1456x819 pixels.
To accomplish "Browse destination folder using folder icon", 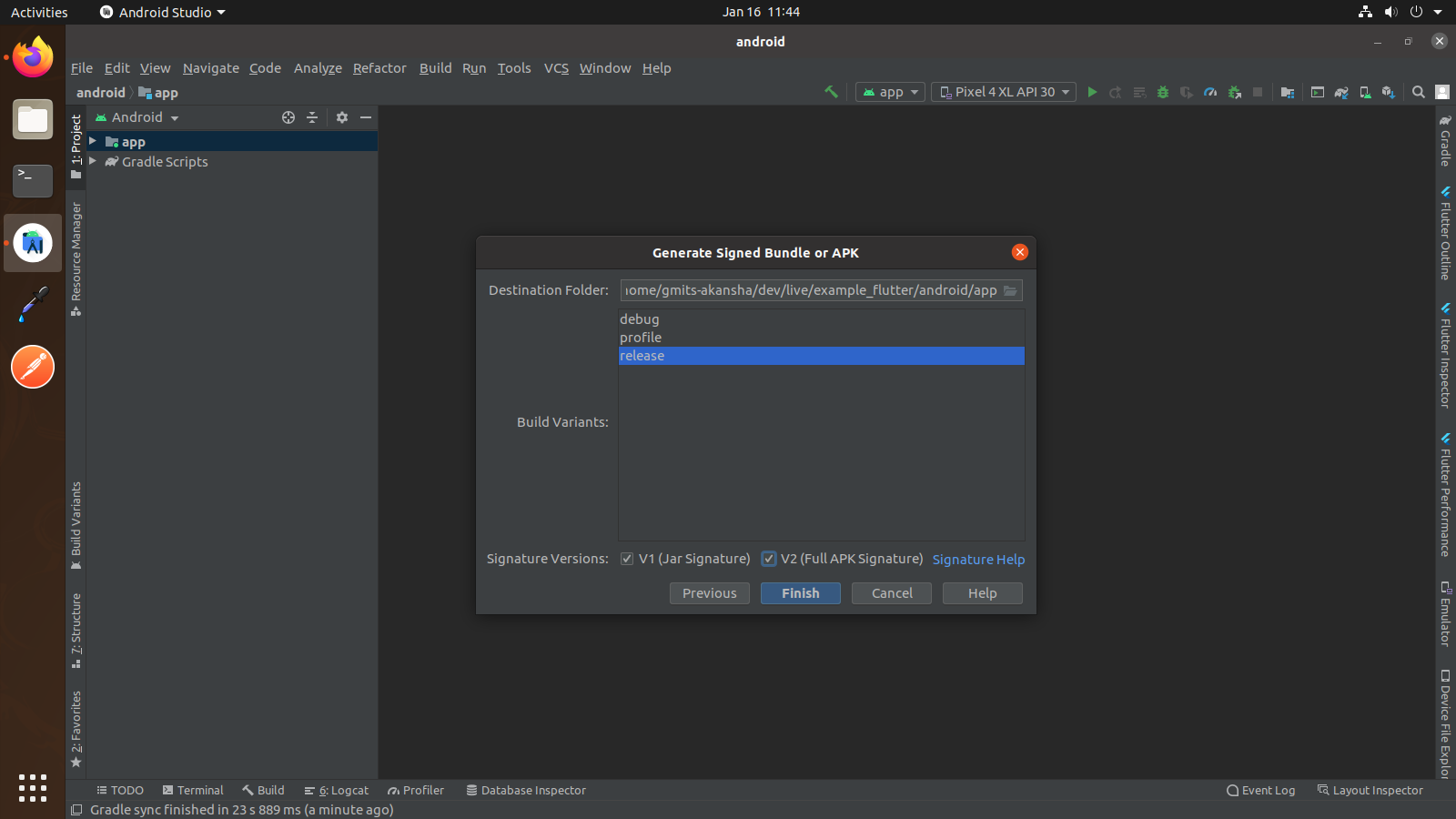I will [x=1010, y=290].
